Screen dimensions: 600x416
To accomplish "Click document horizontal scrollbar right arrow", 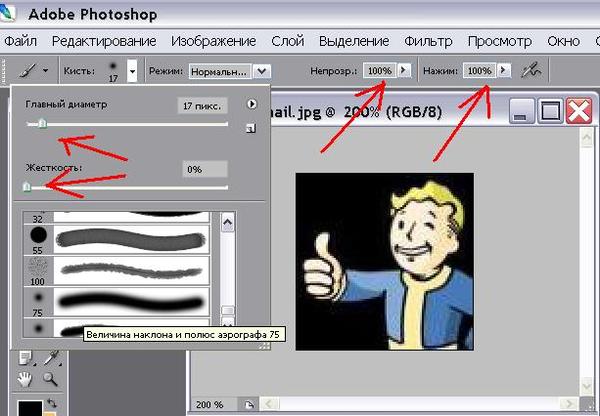I will pyautogui.click(x=569, y=404).
